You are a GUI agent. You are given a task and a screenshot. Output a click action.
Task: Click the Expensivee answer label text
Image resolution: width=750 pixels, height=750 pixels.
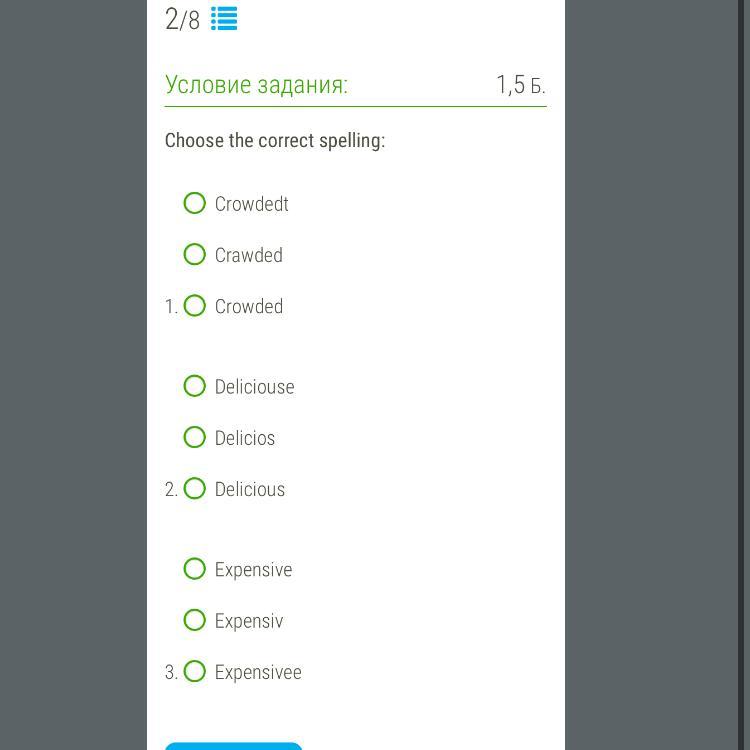click(258, 673)
